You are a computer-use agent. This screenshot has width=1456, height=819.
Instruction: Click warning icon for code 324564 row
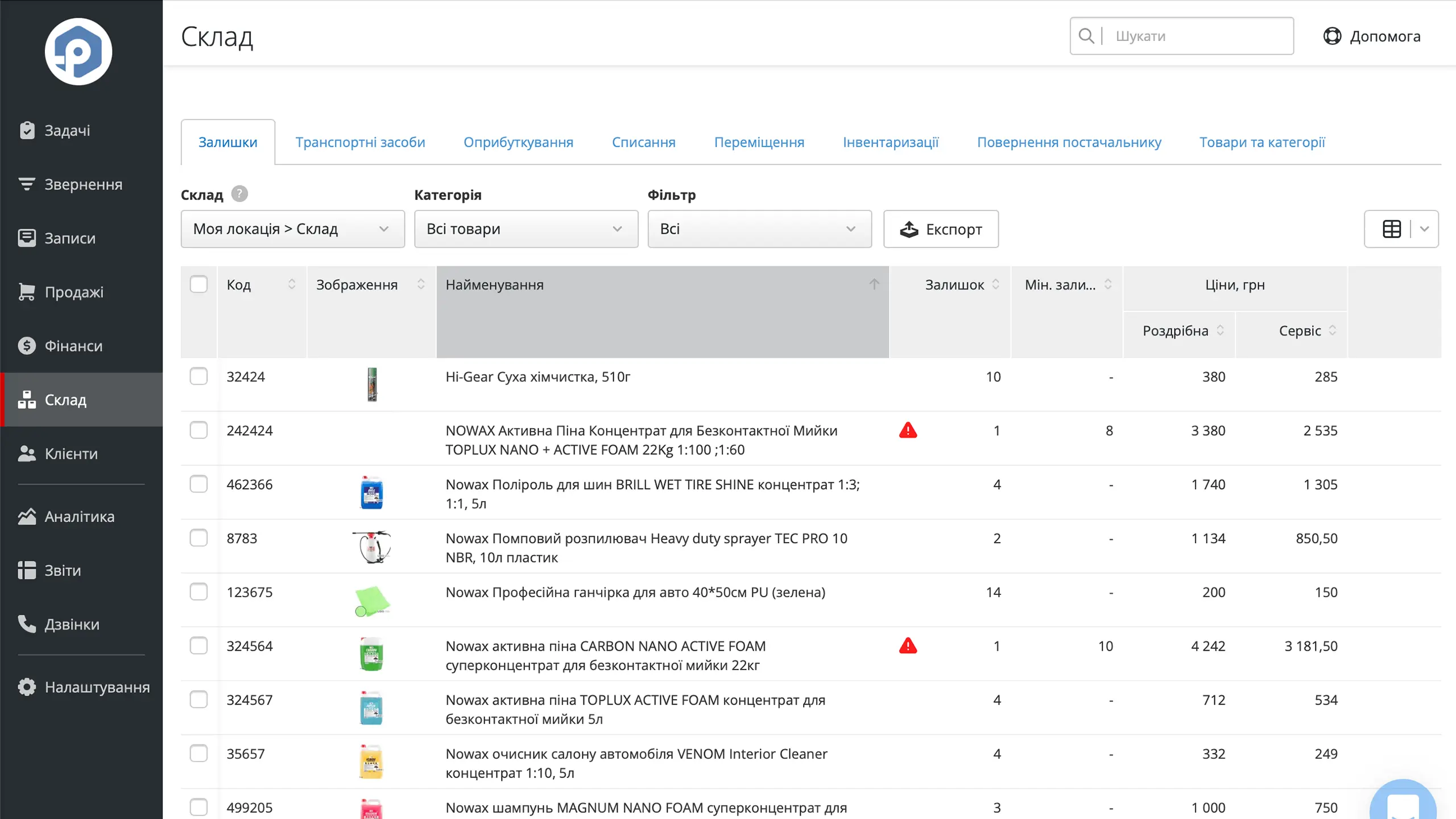click(908, 646)
